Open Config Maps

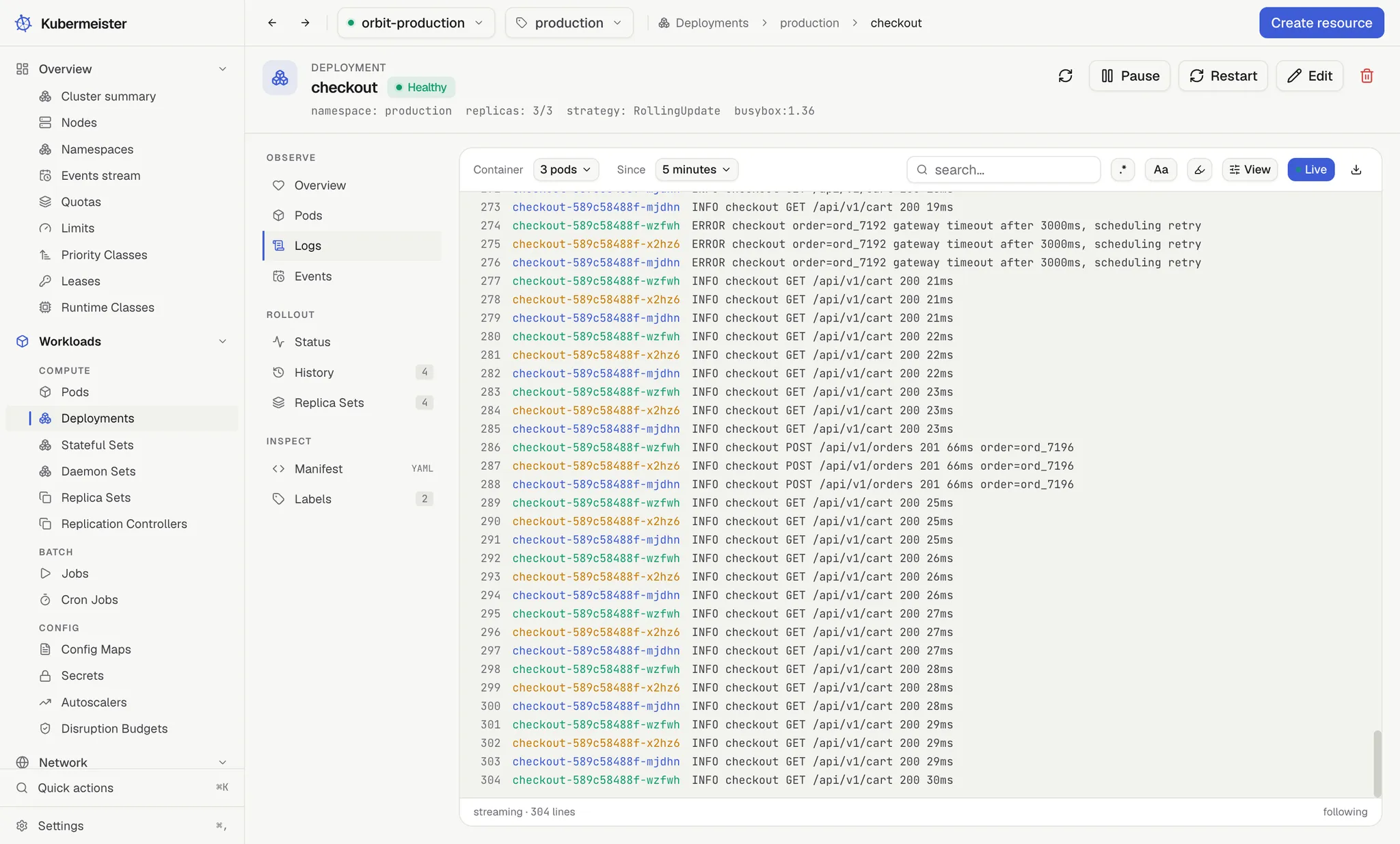[x=96, y=650]
